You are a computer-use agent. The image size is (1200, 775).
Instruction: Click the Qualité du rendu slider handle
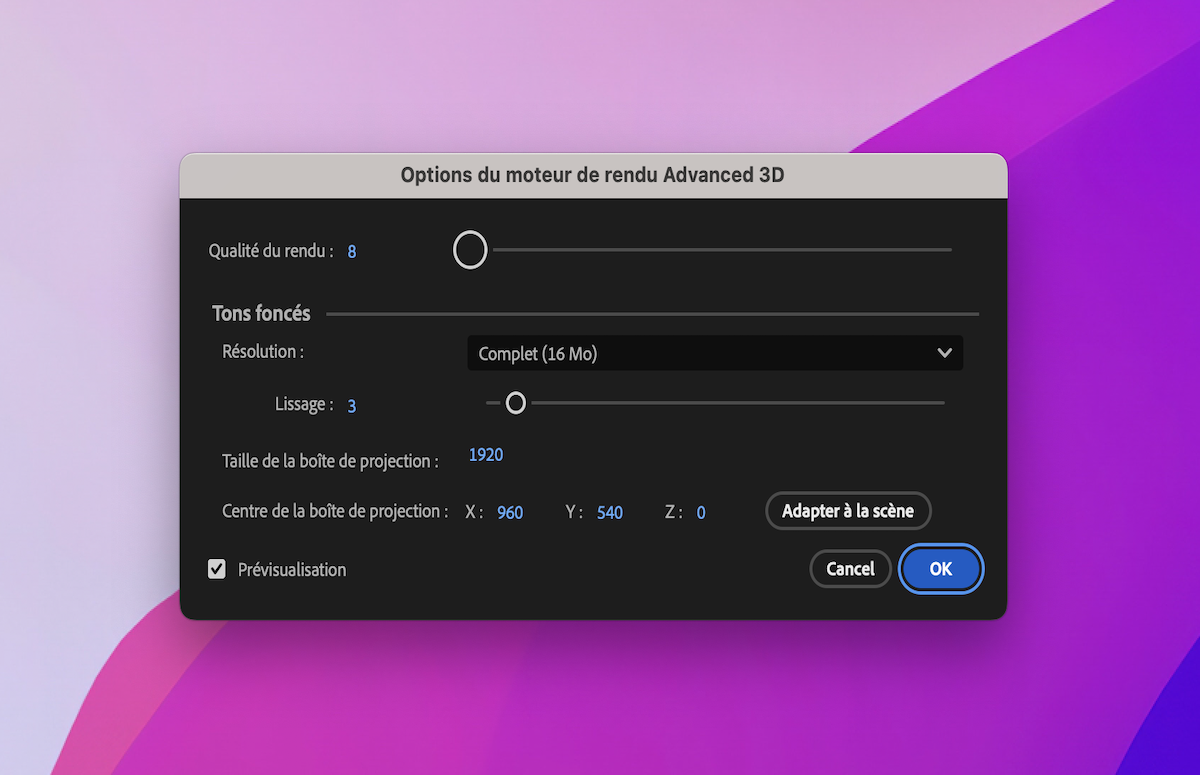[470, 249]
